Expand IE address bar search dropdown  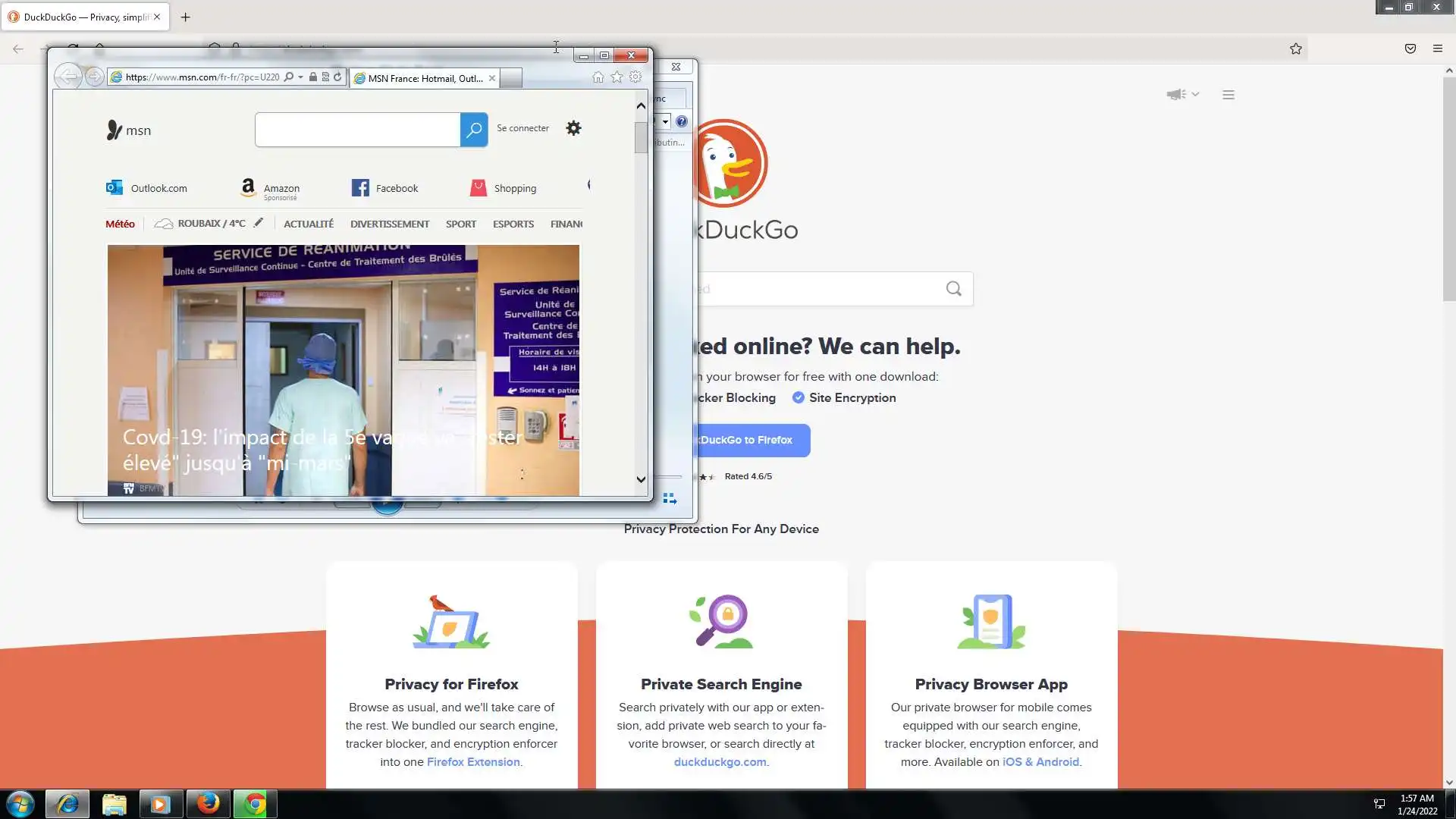(x=300, y=77)
